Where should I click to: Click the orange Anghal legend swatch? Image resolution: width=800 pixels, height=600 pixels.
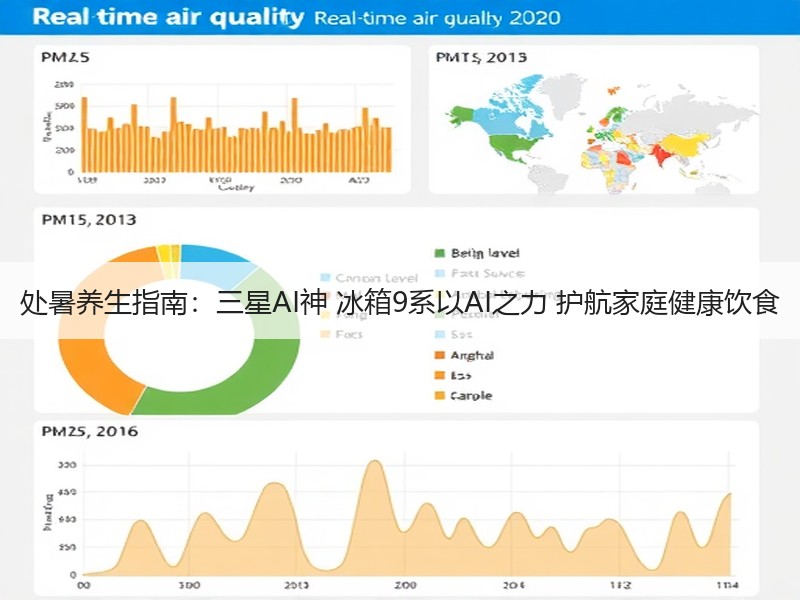[439, 355]
